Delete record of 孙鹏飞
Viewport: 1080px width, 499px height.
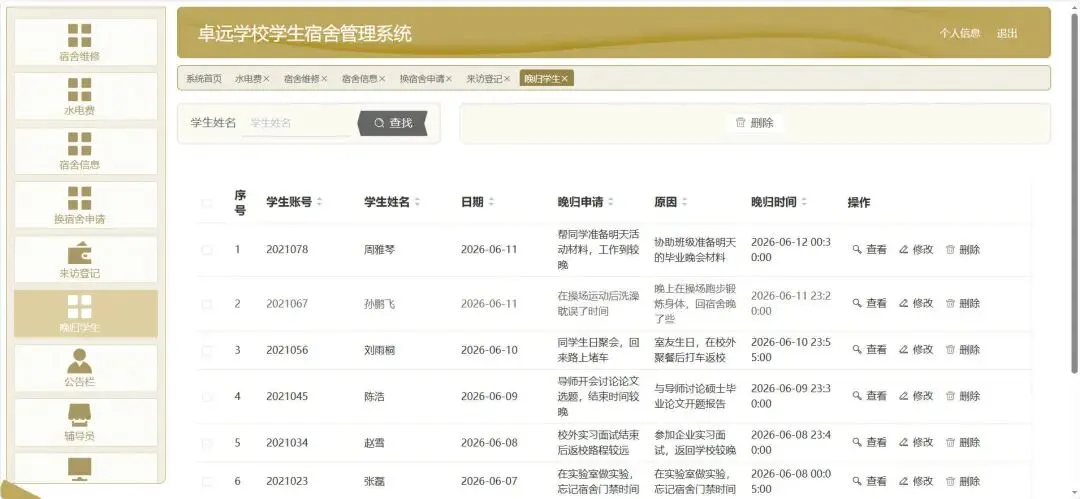[962, 303]
